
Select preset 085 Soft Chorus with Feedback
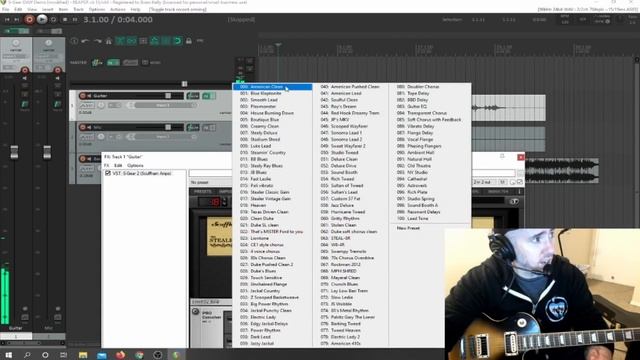pyautogui.click(x=430, y=120)
